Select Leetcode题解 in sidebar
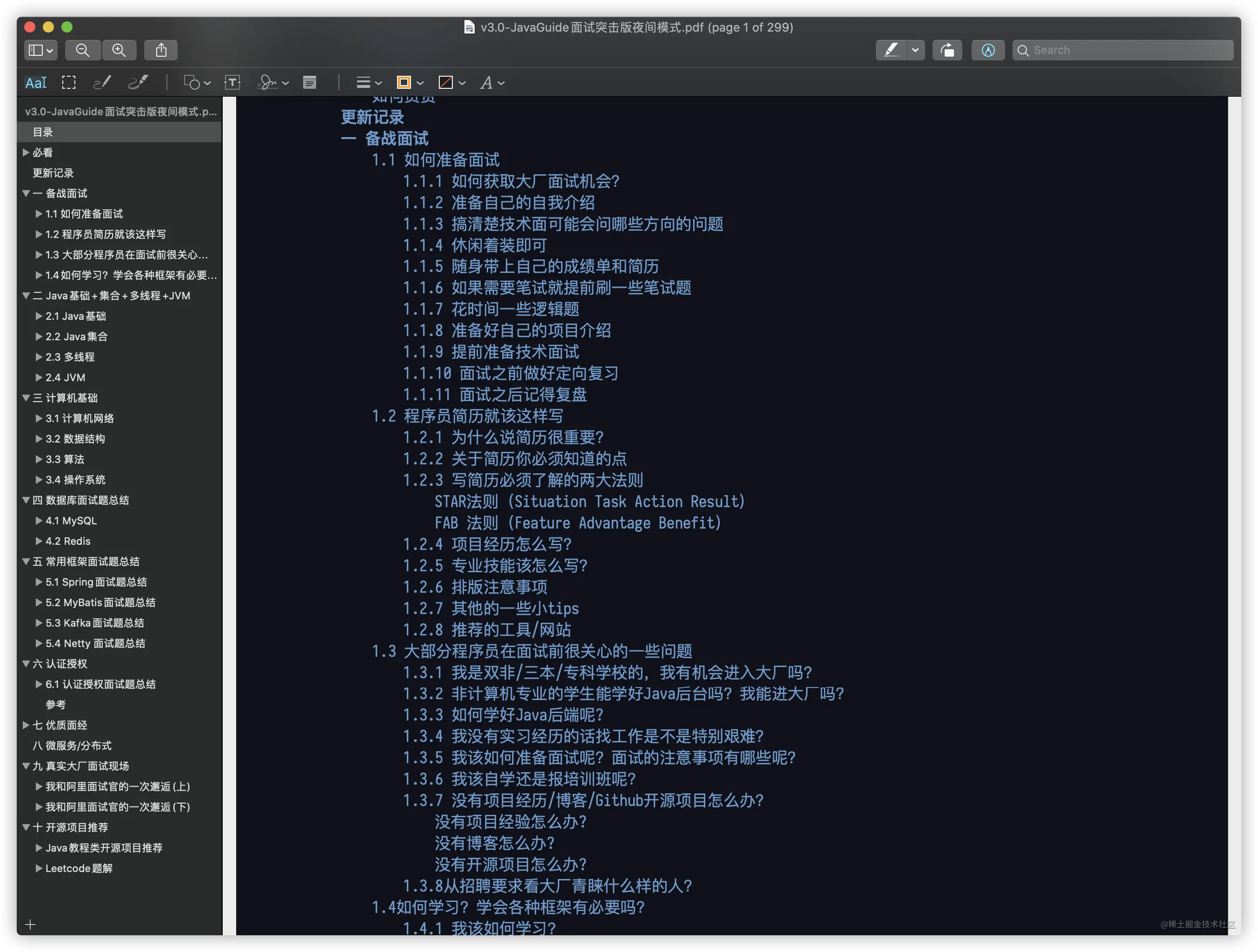 79,869
